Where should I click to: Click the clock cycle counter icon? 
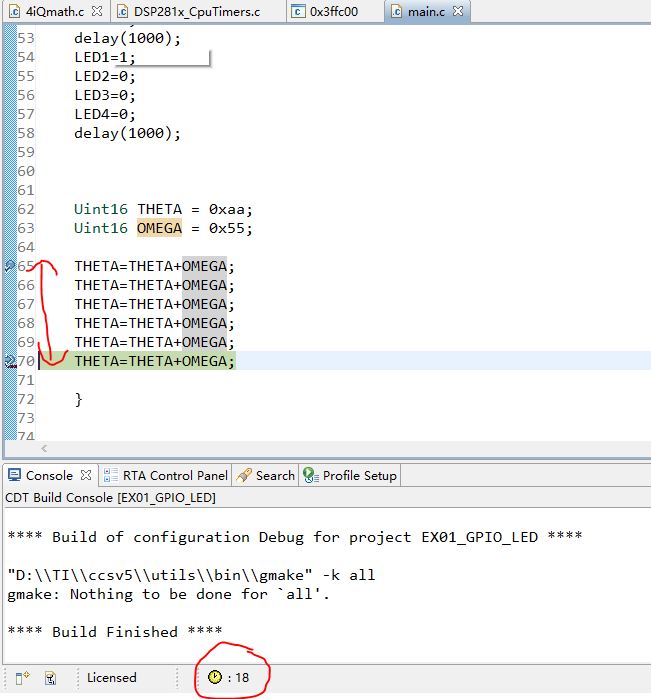click(x=215, y=677)
